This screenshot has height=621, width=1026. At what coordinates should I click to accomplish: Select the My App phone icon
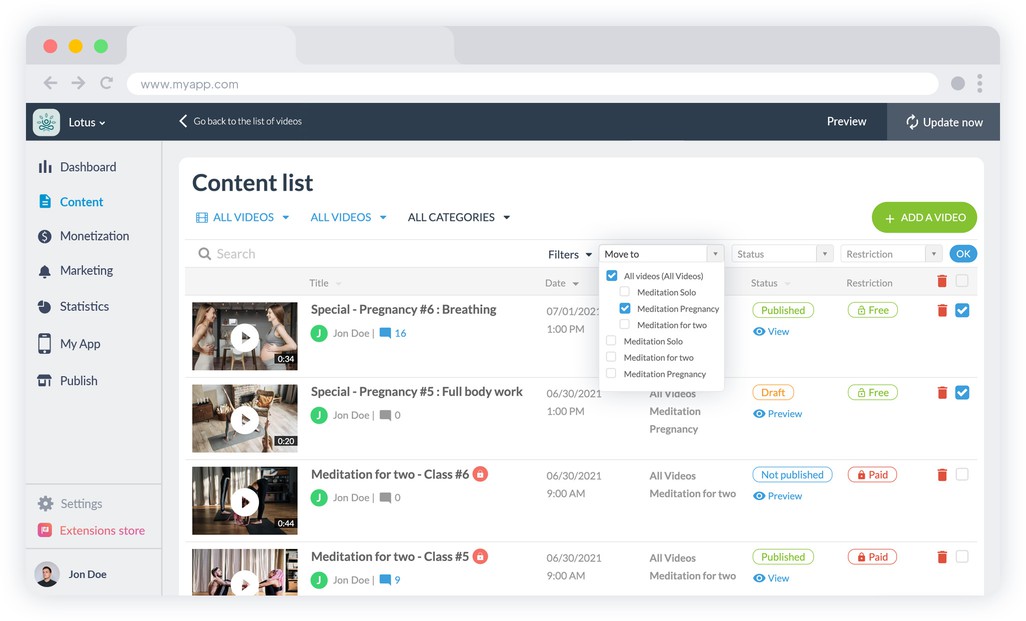(45, 344)
